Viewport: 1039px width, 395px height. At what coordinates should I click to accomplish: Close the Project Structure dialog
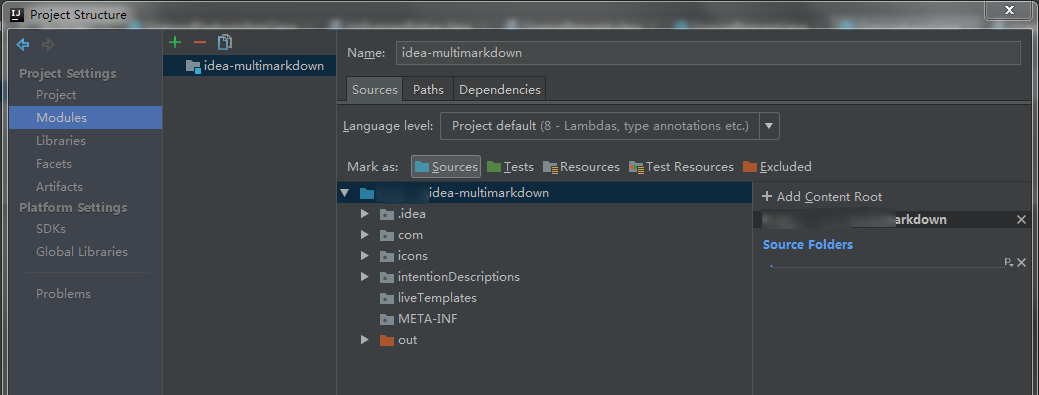pos(1009,10)
